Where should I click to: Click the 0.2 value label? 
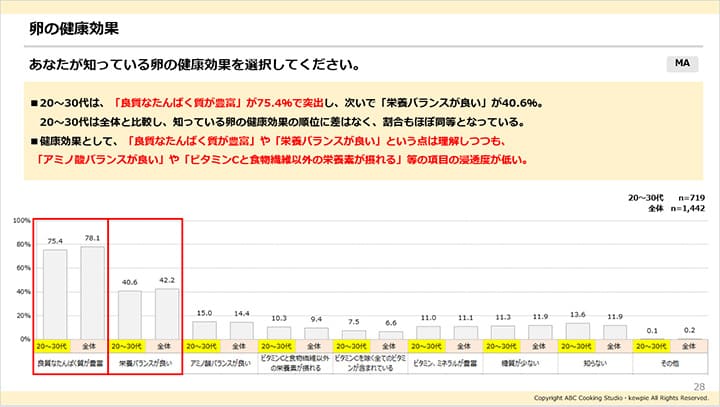689,330
